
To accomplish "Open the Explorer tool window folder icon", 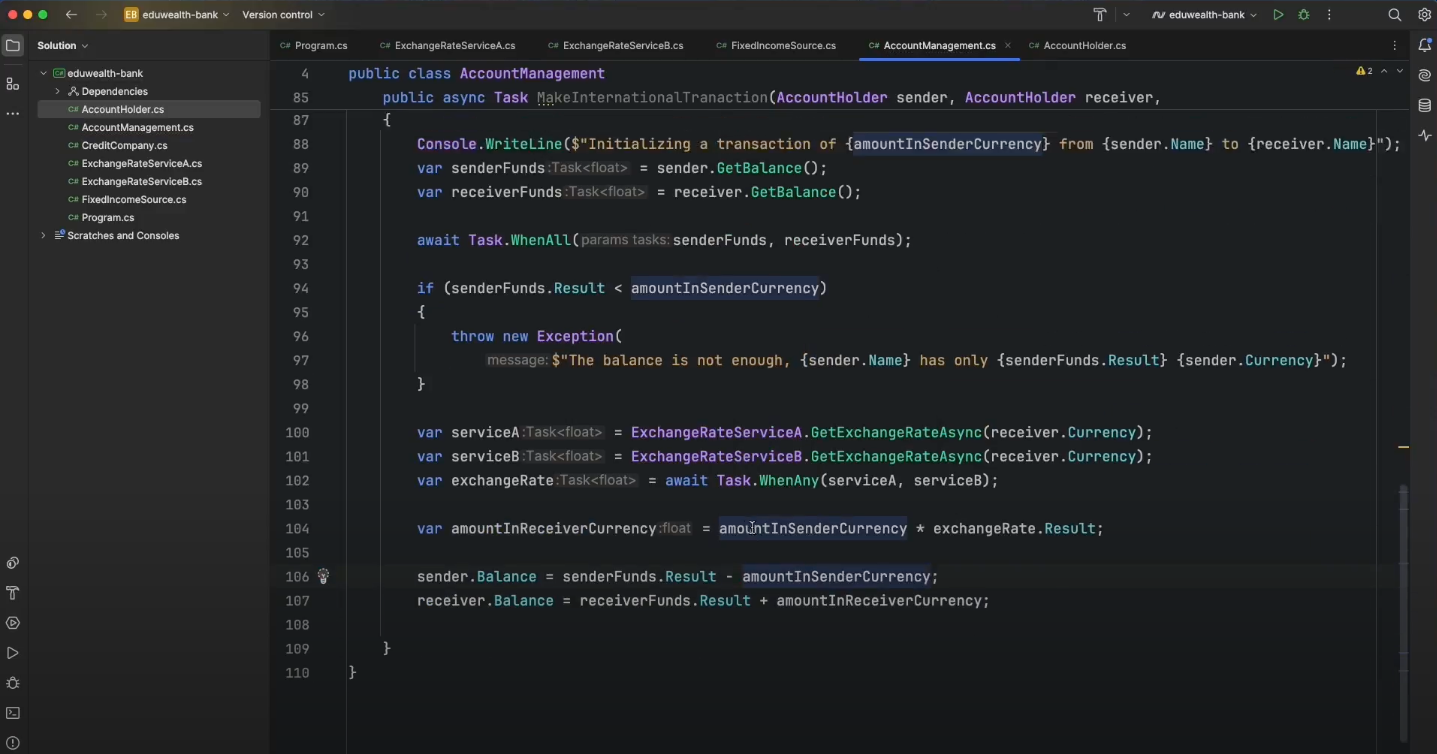I will [13, 46].
